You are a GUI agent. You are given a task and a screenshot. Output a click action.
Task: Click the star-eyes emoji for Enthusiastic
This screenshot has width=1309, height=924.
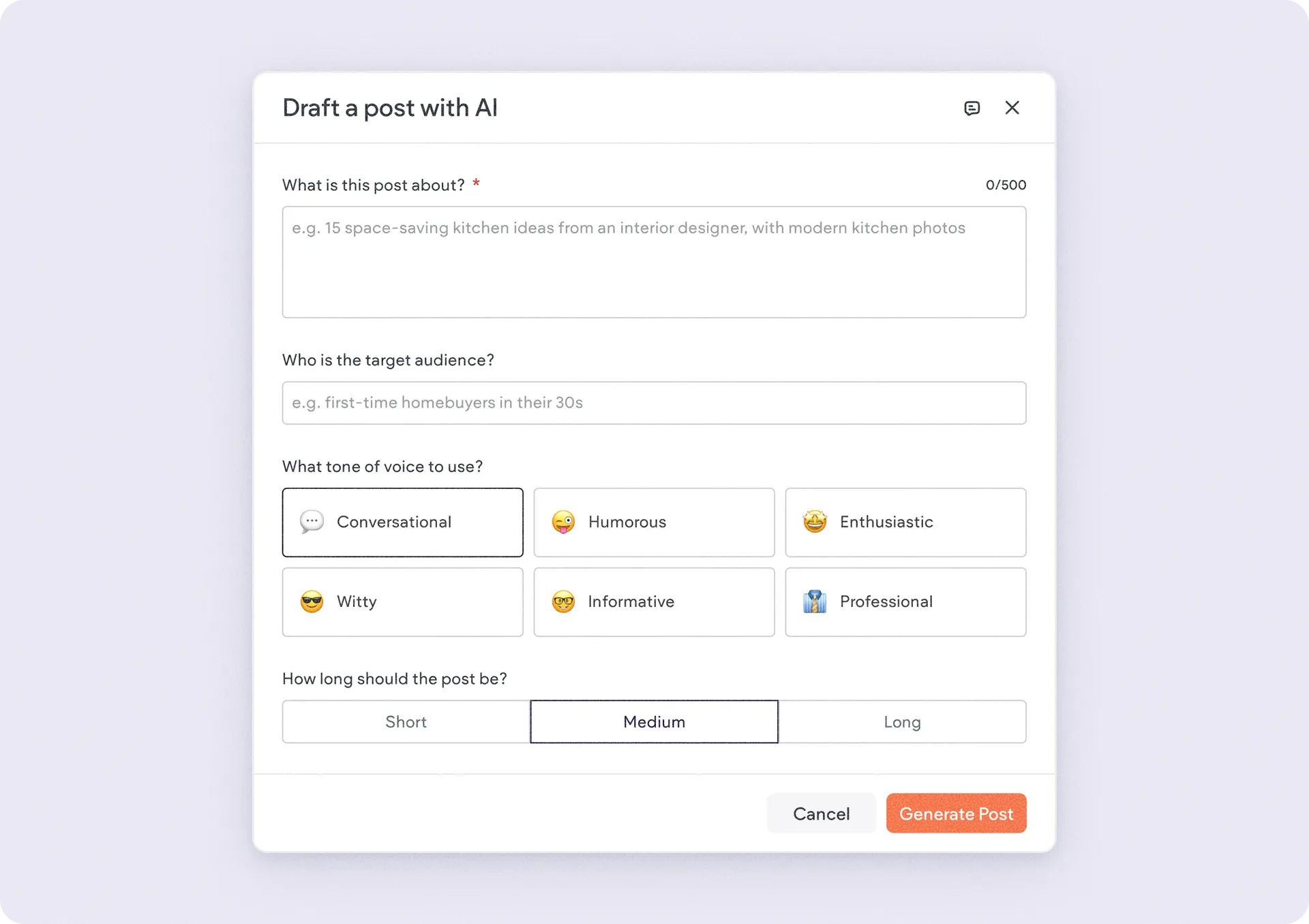coord(815,522)
